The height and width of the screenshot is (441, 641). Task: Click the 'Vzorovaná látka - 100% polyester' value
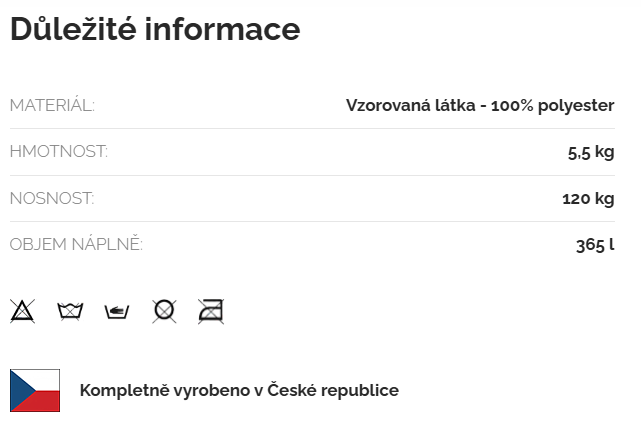point(479,105)
